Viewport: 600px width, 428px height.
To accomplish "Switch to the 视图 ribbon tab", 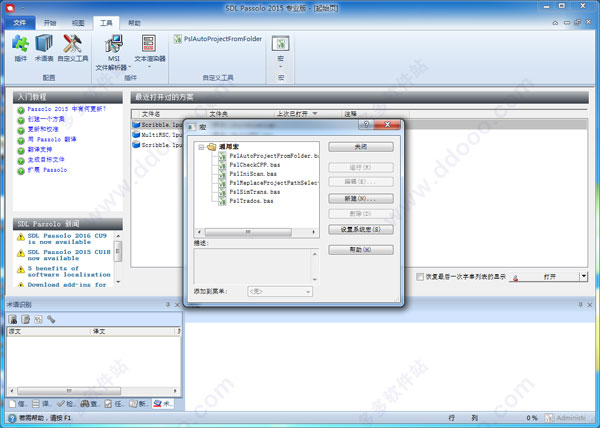I will (x=78, y=23).
